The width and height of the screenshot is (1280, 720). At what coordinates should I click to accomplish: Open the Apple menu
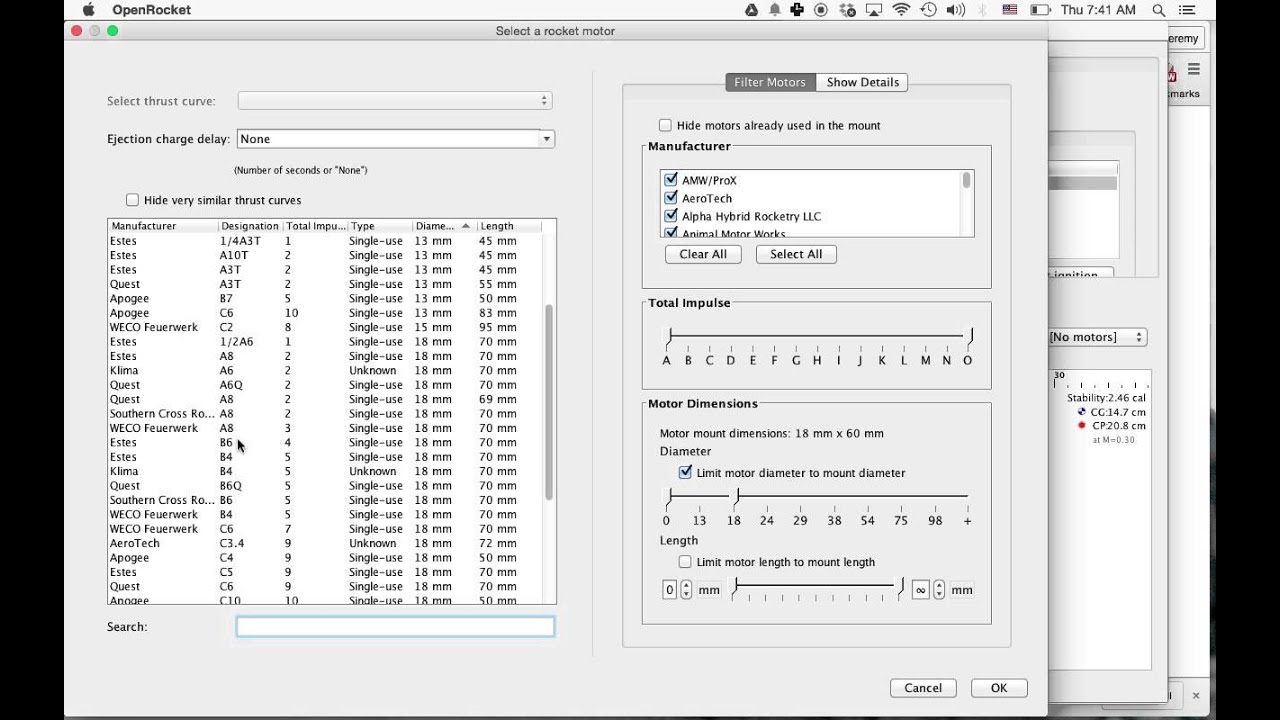[x=88, y=10]
